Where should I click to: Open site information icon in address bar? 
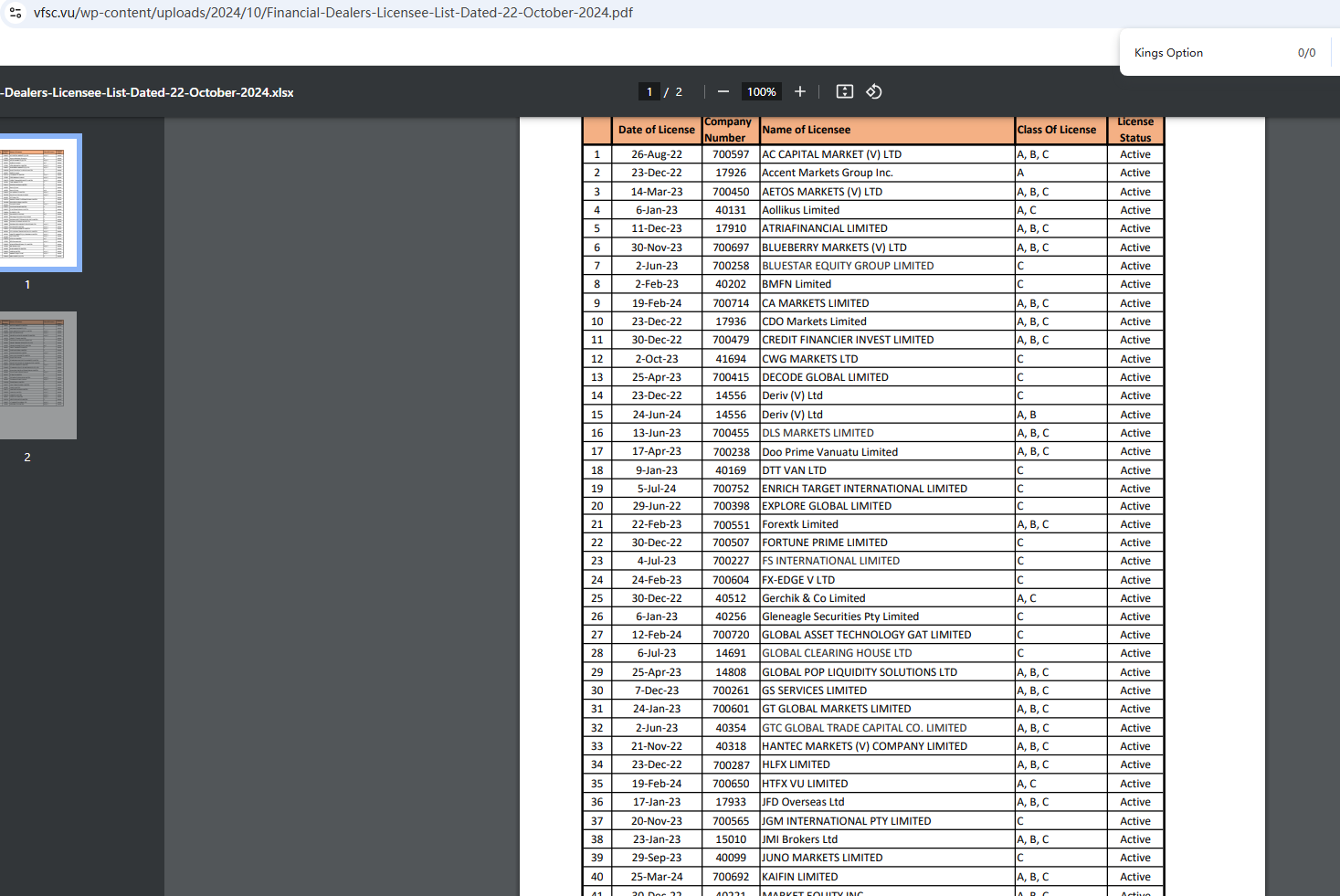pyautogui.click(x=16, y=13)
